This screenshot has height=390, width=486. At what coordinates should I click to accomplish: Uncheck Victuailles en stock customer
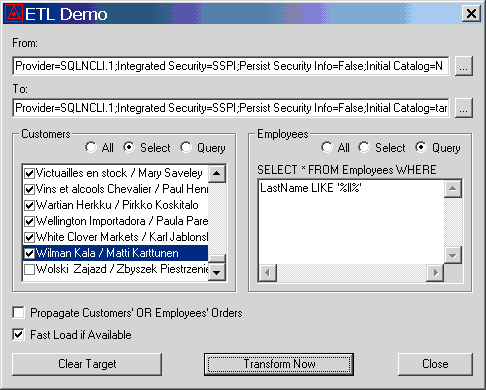point(30,173)
